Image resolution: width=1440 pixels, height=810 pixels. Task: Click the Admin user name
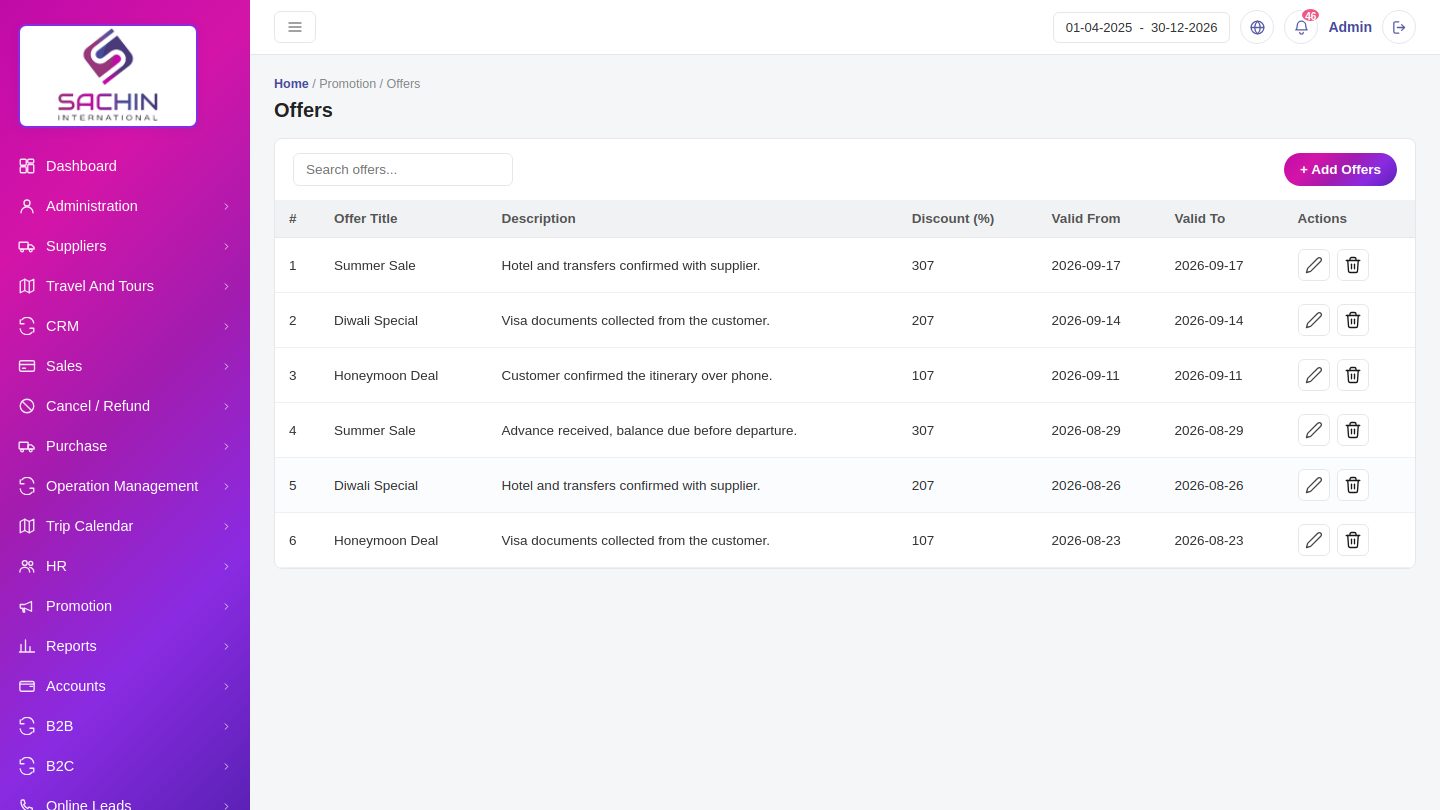point(1350,27)
